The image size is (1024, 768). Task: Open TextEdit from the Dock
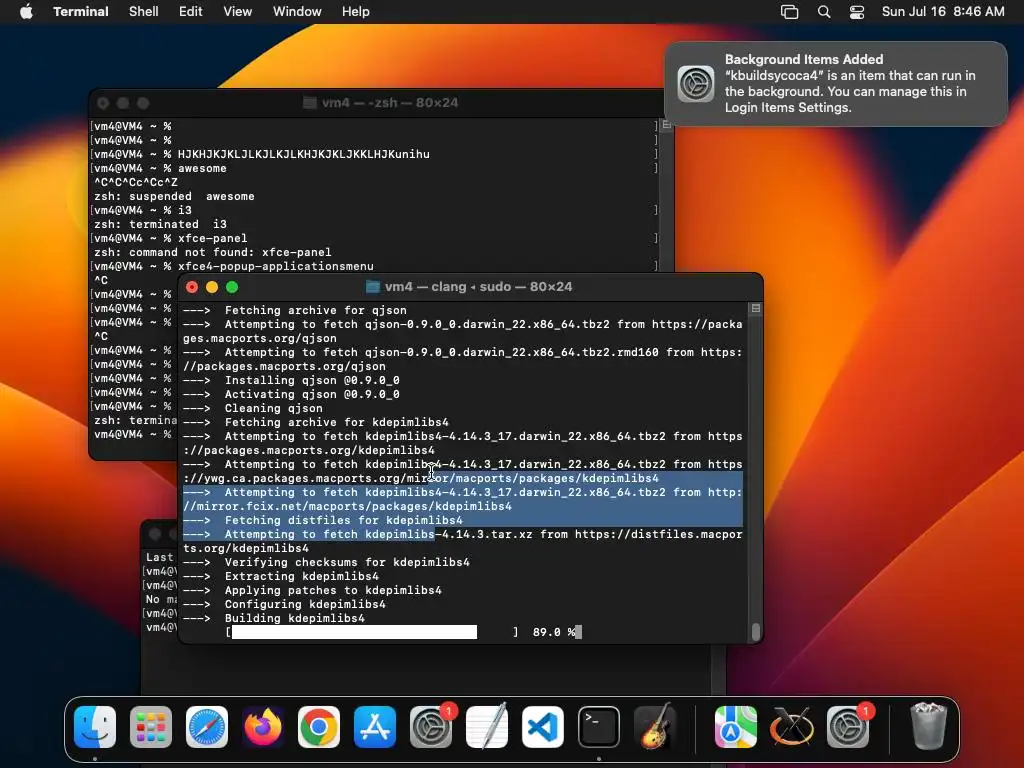tap(487, 727)
